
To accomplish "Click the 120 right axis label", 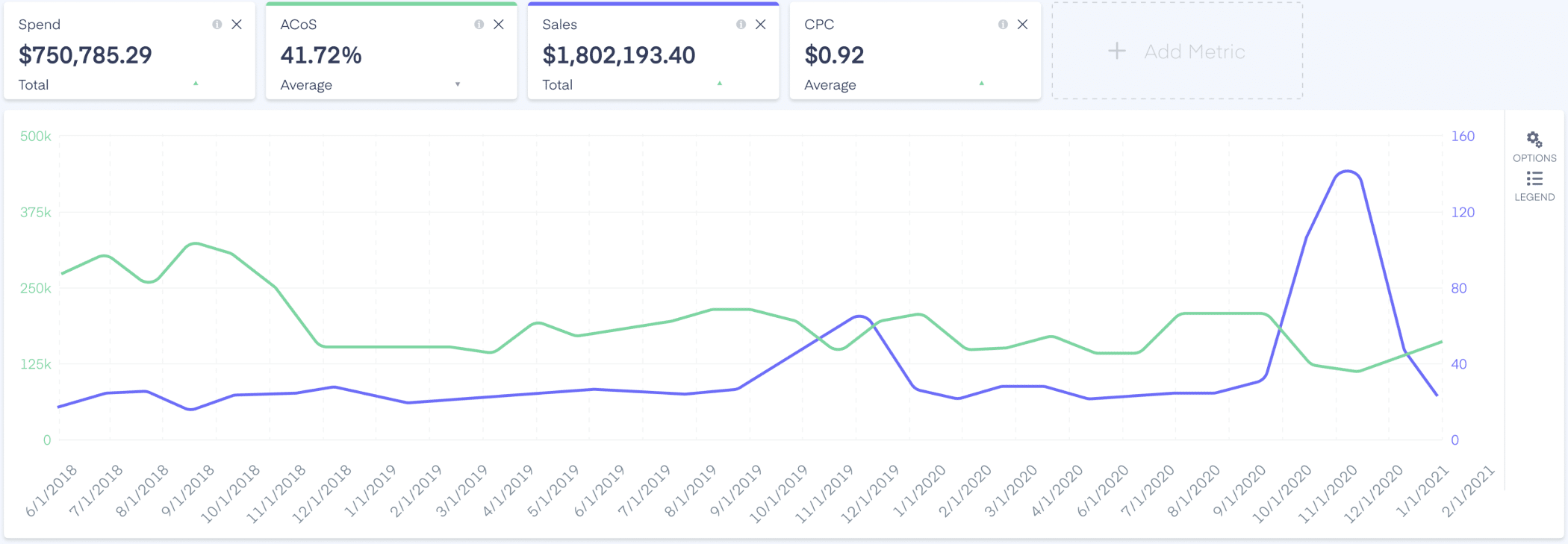I will (x=1463, y=212).
